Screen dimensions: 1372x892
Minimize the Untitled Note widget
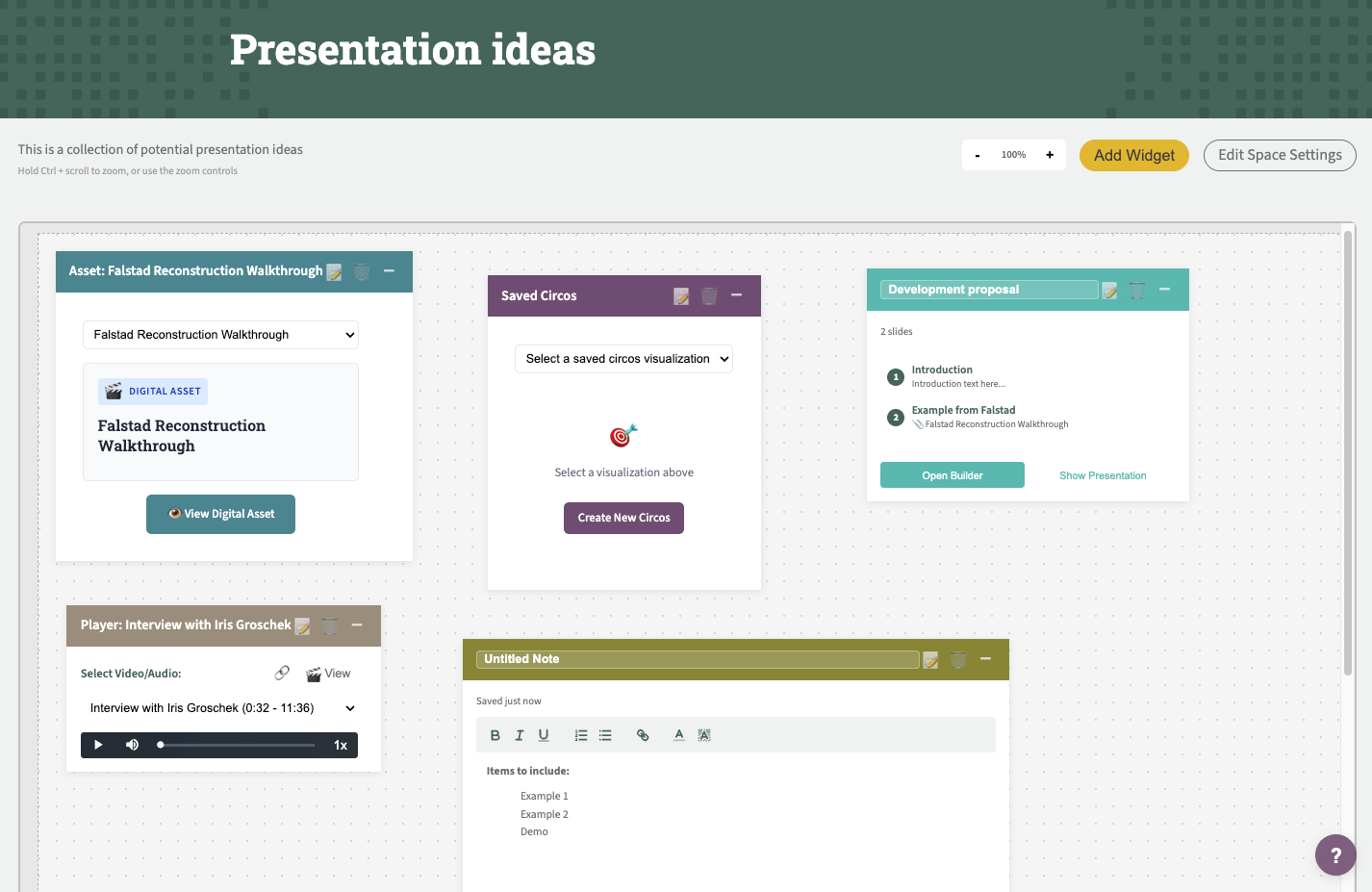[985, 659]
